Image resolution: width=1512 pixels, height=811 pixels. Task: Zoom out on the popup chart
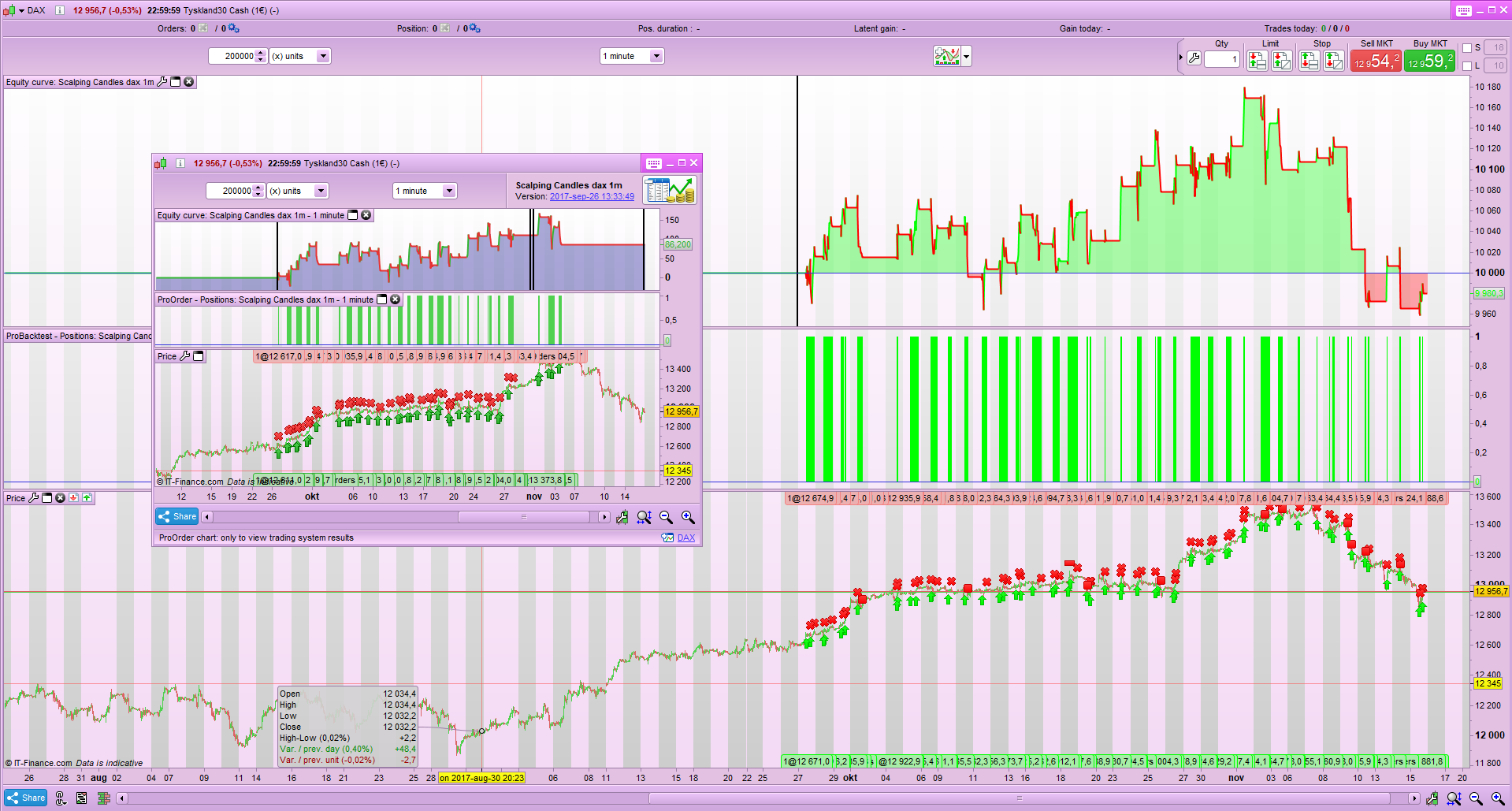(x=666, y=517)
